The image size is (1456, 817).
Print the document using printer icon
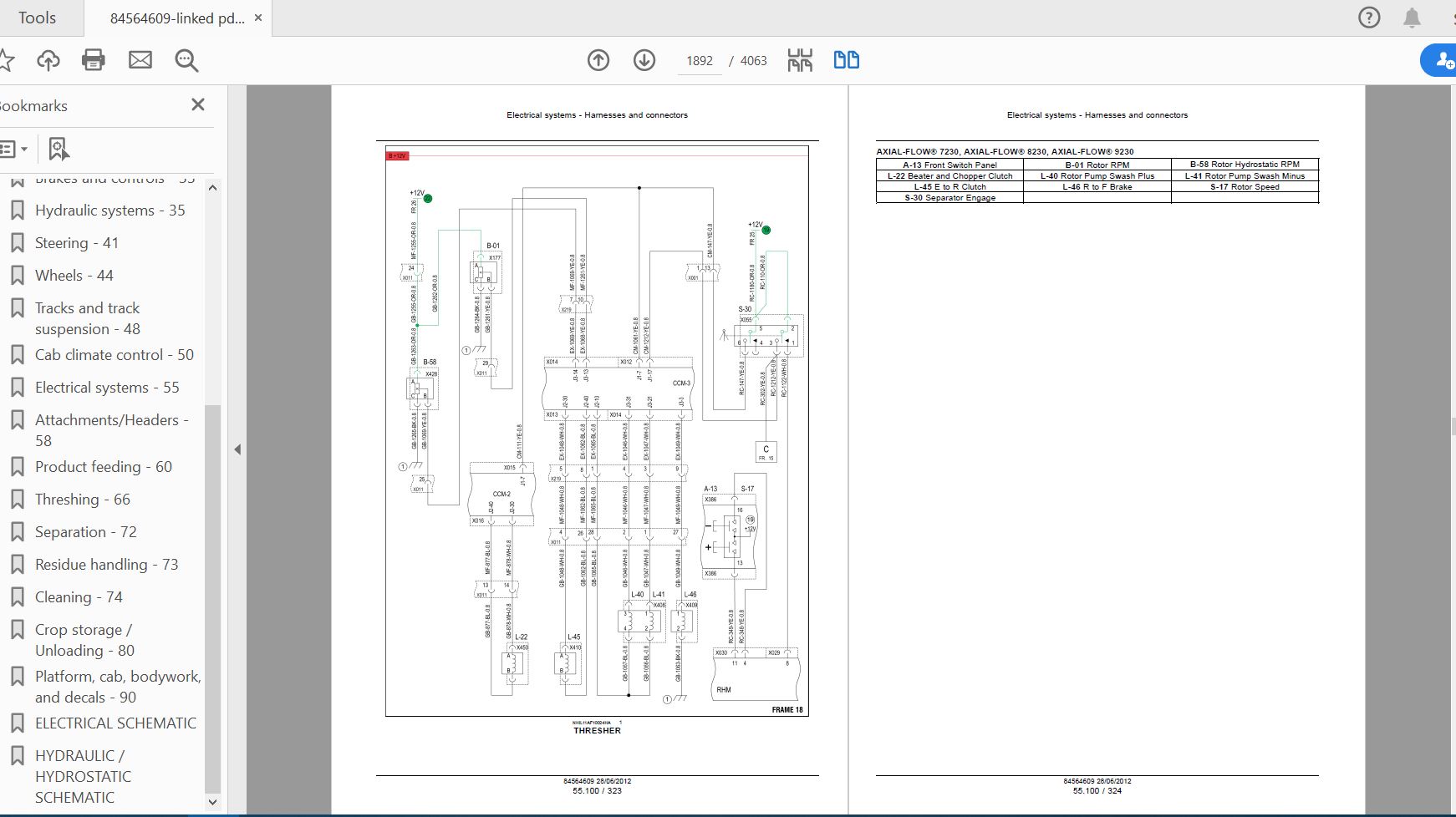(x=94, y=60)
